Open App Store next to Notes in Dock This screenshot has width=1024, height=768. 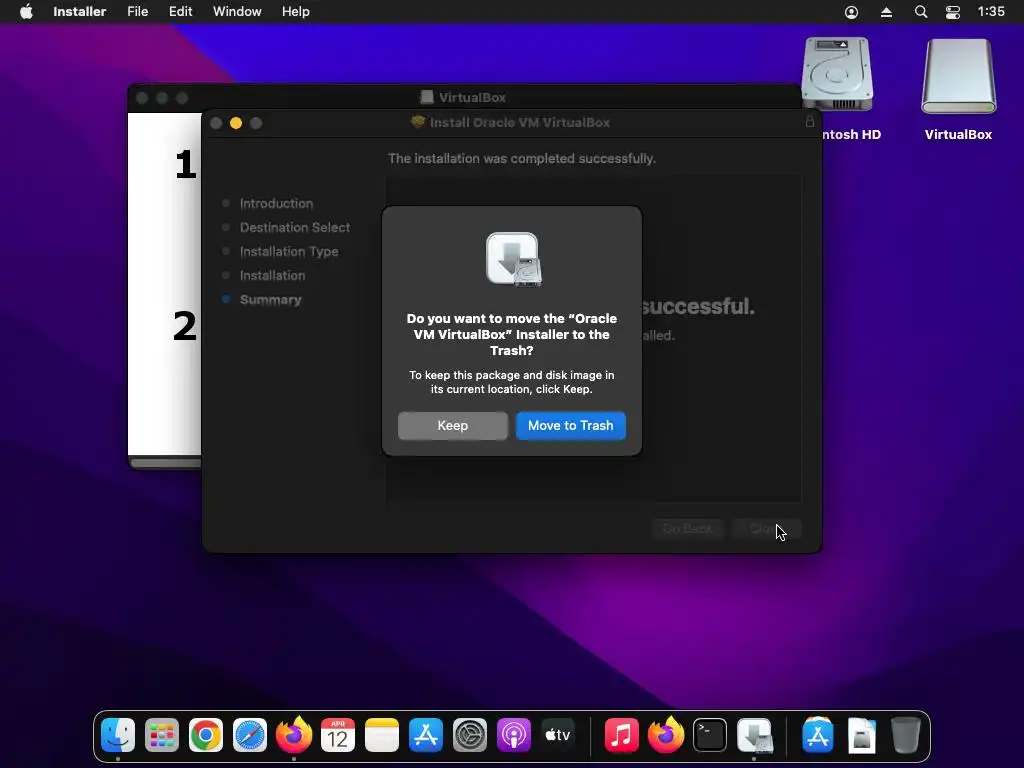426,735
